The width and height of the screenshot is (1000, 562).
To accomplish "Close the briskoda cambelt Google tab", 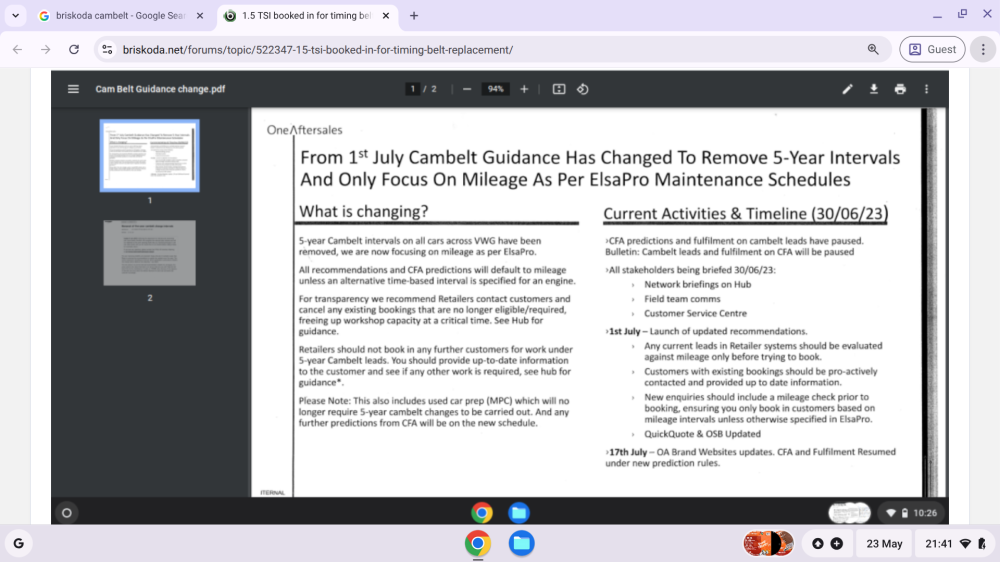I will [200, 16].
